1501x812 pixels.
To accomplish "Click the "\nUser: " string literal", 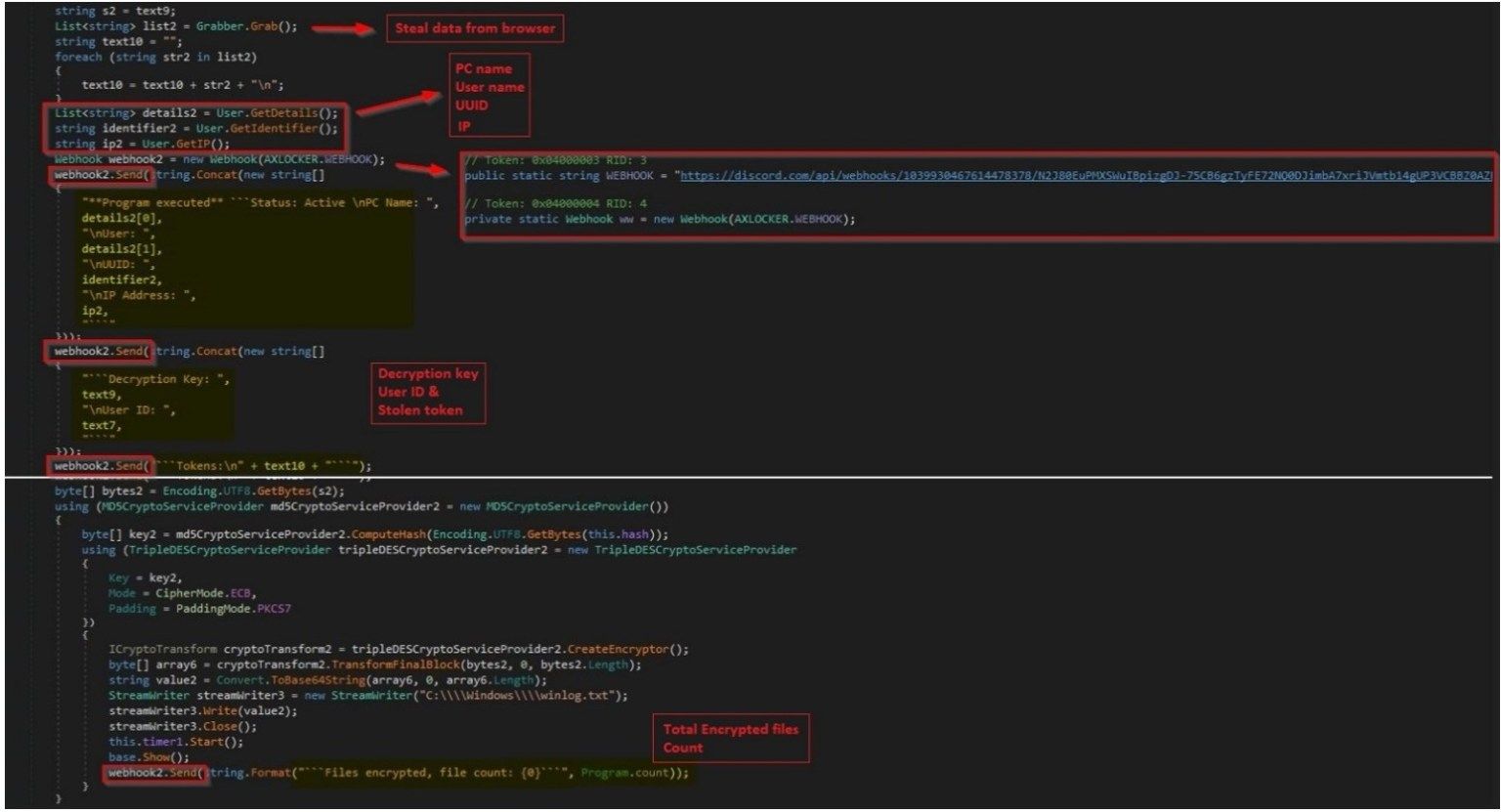I will point(117,234).
